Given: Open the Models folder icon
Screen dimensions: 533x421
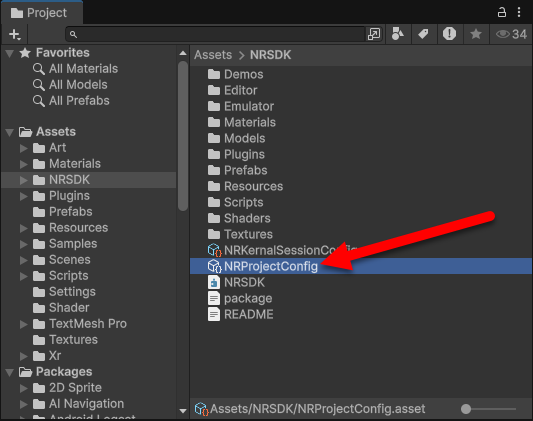Looking at the screenshot, I should tap(214, 138).
